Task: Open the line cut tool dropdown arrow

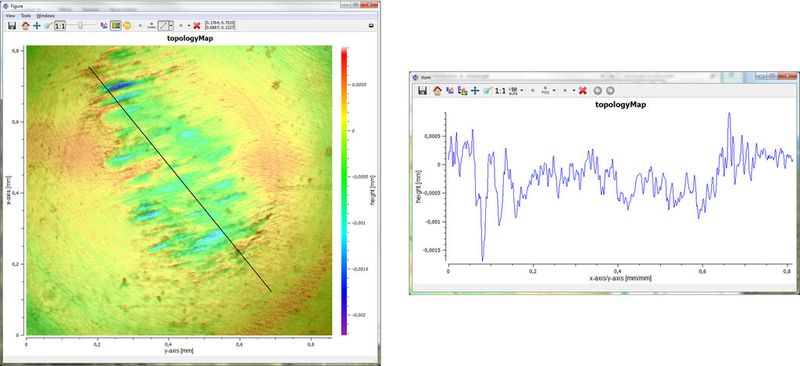Action: tap(171, 26)
